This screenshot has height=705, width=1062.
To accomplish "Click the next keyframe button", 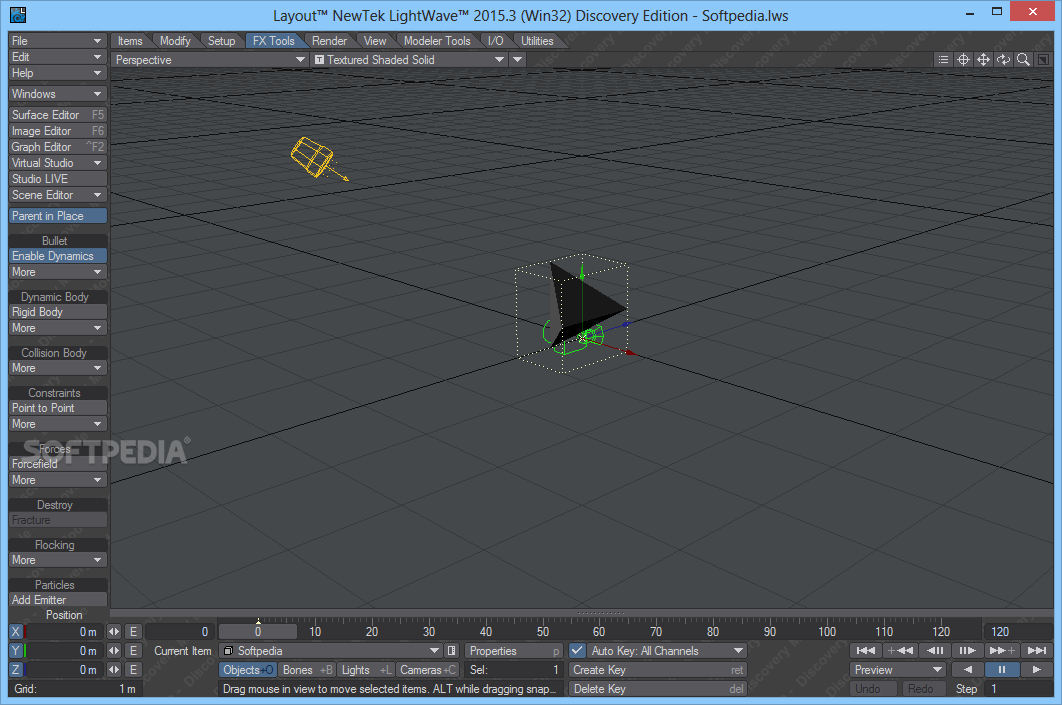I will [x=1002, y=650].
